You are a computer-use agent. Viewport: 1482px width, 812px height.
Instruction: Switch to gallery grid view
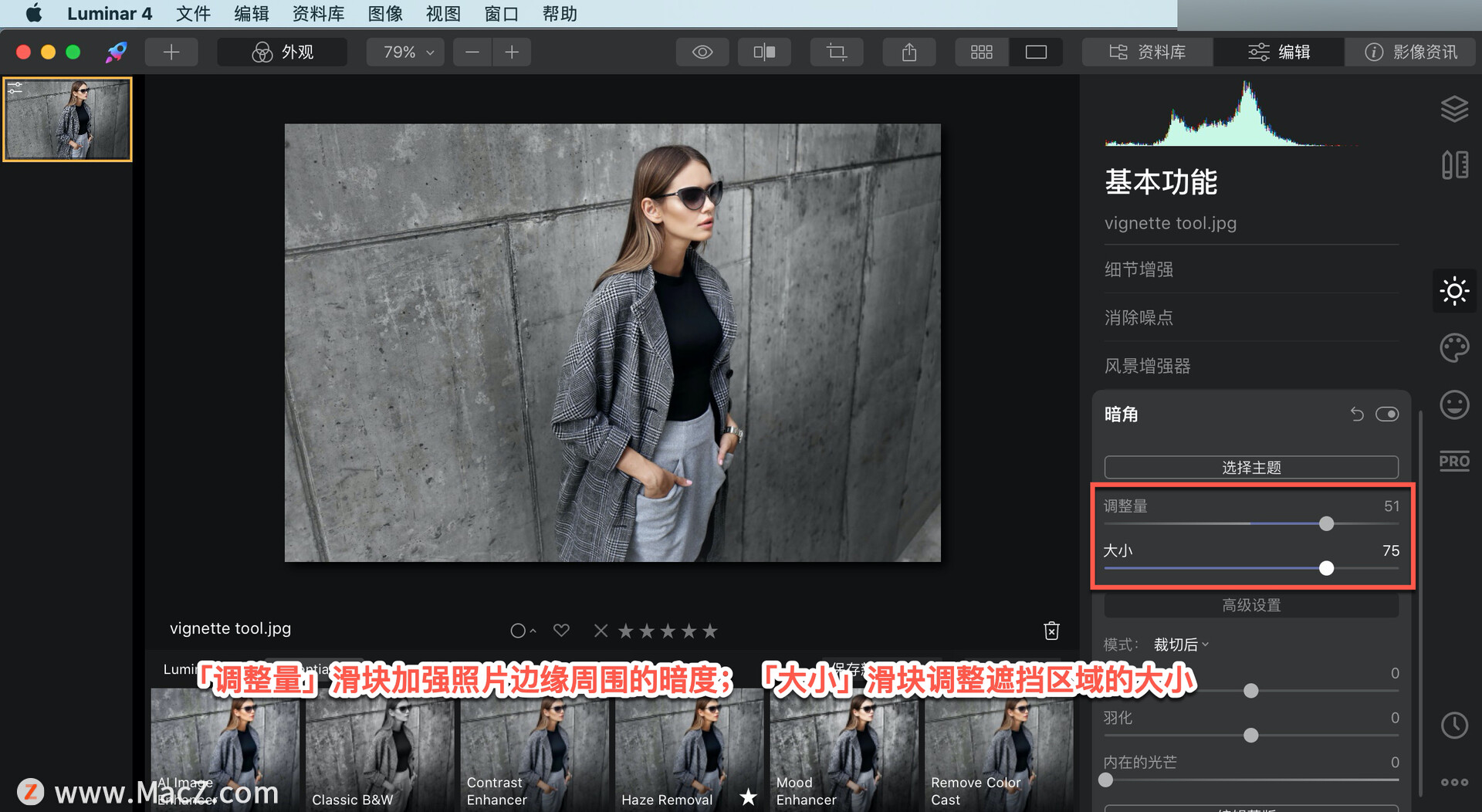point(982,52)
